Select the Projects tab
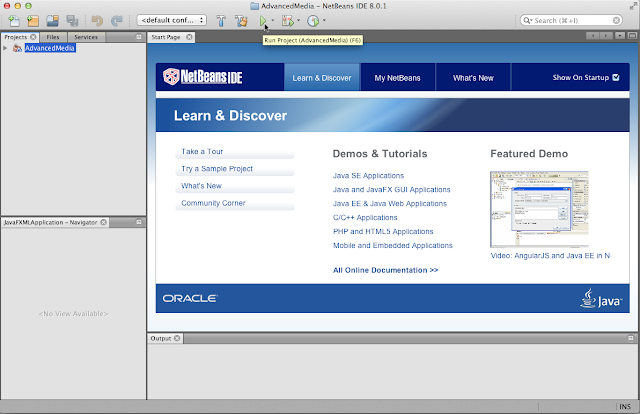640x414 pixels. tap(16, 37)
